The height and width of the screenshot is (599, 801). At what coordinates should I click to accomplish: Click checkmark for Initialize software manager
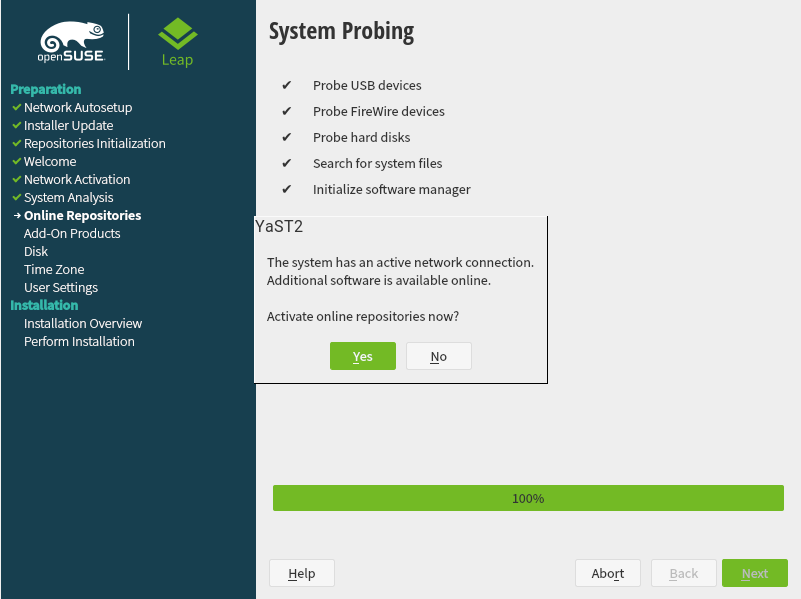(x=287, y=189)
